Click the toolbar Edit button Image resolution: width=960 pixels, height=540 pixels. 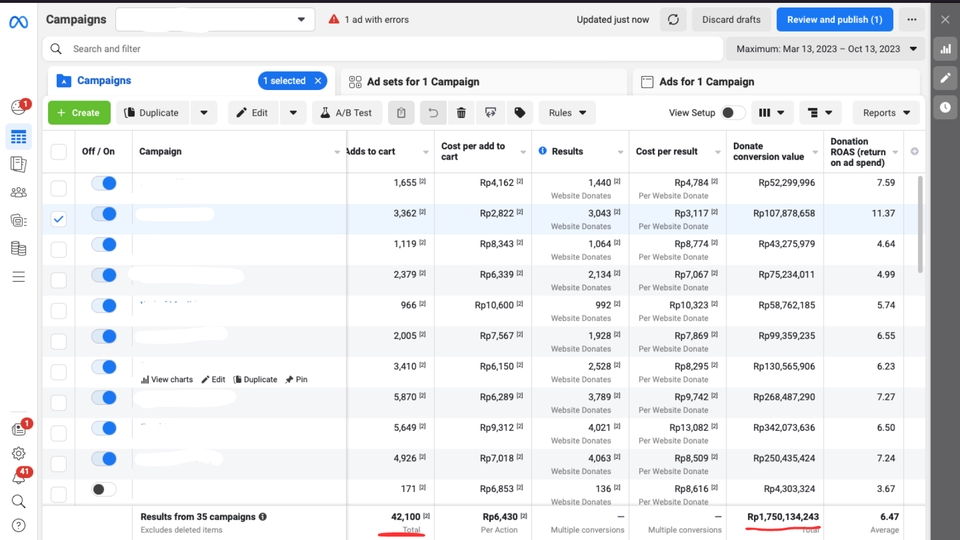click(x=253, y=113)
